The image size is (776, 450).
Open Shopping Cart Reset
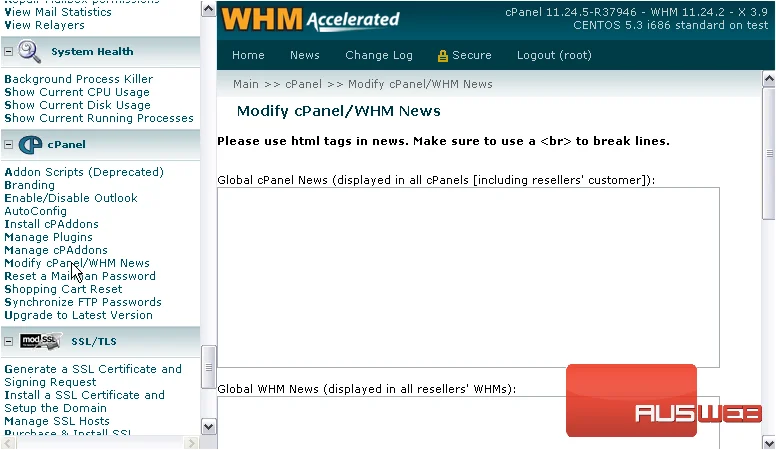click(x=63, y=289)
